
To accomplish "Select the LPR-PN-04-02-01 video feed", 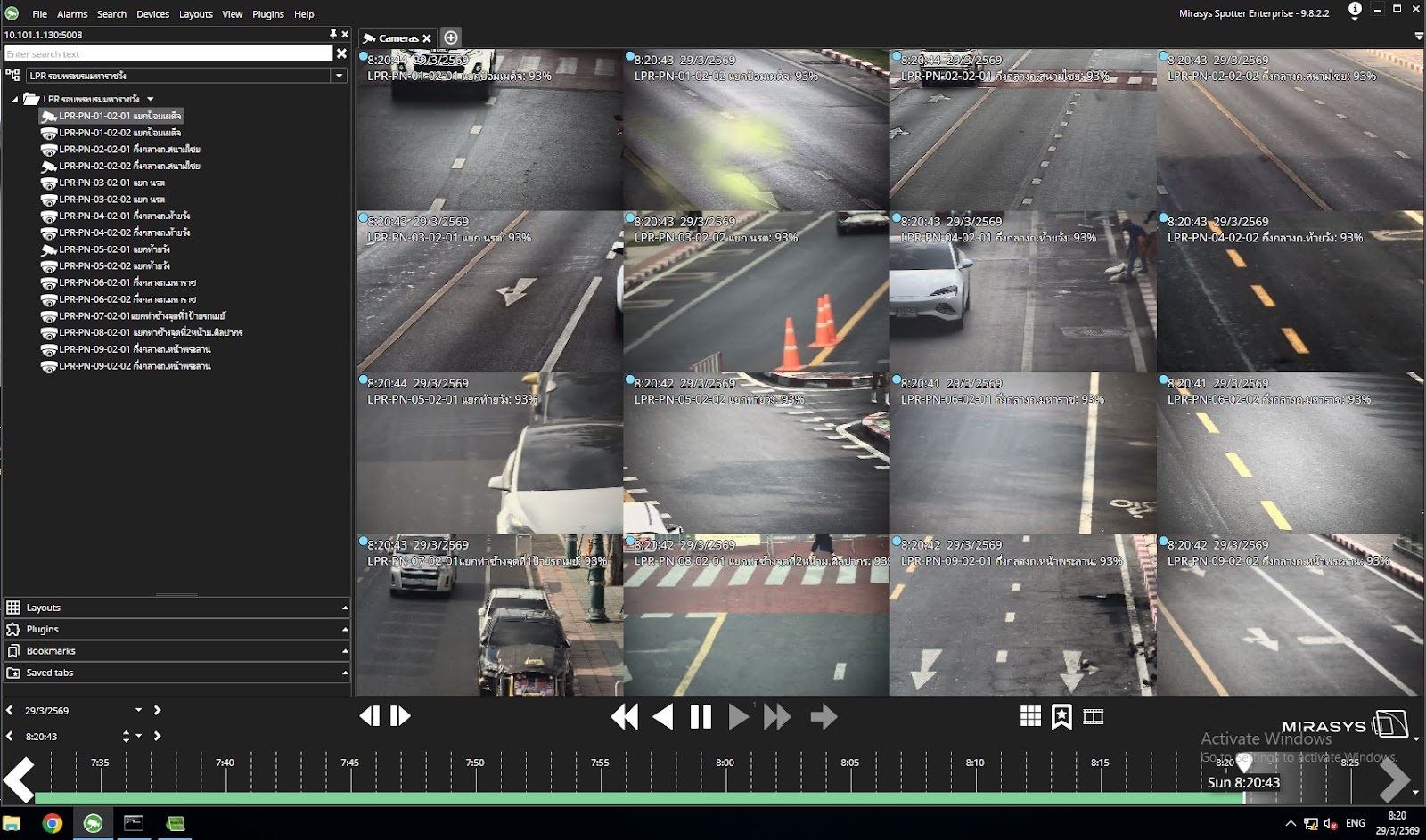I will 1023,291.
